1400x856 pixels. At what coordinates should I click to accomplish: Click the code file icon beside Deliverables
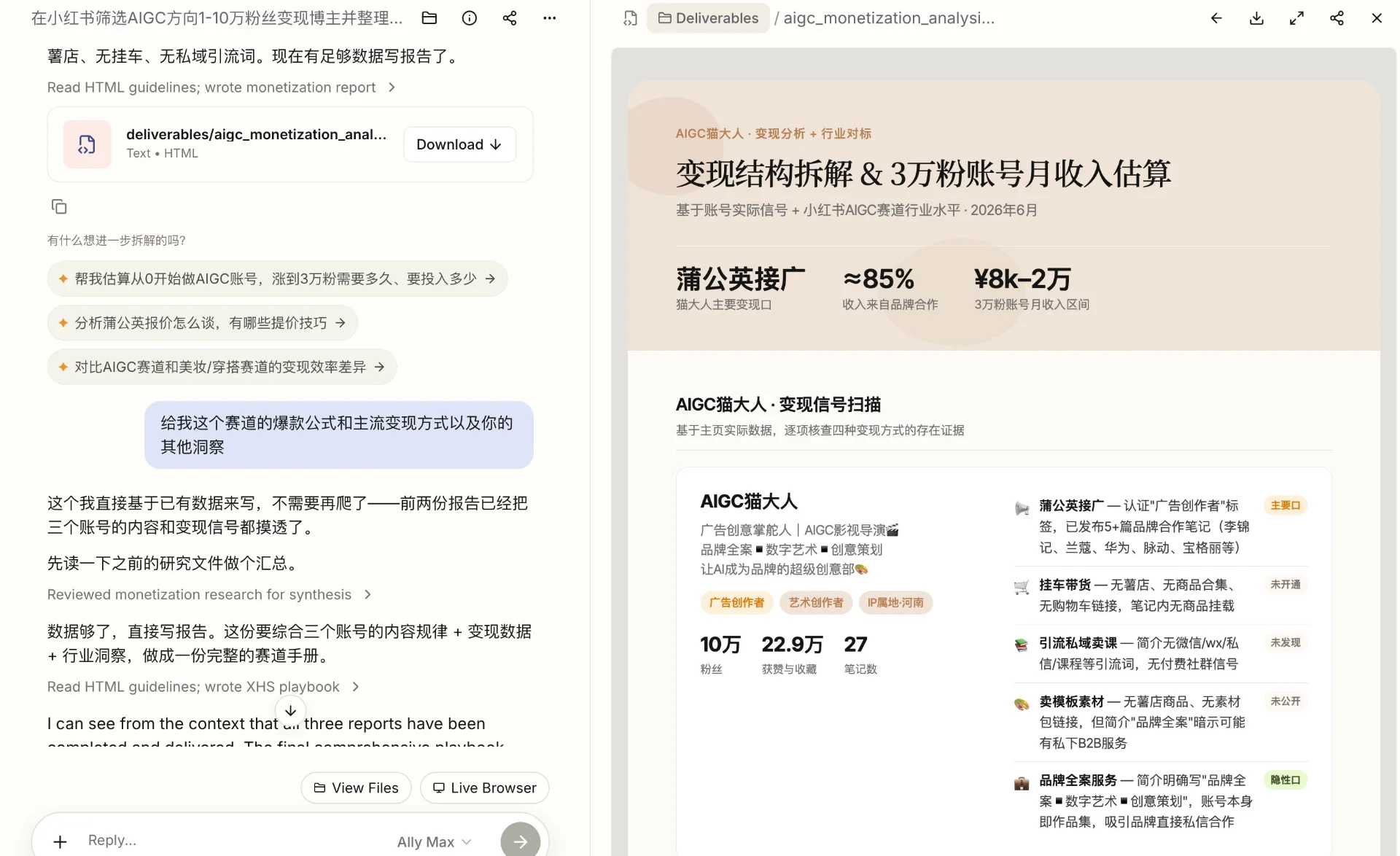pos(631,18)
